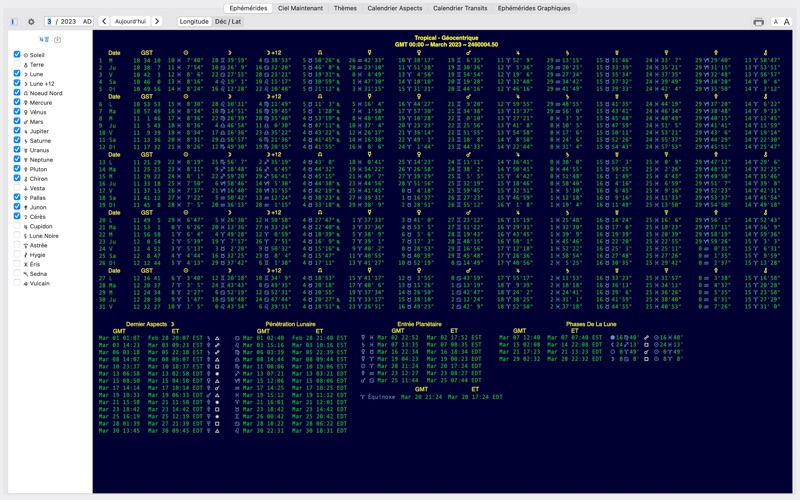800x500 pixels.
Task: Toggle Soleil checkbox
Action: coord(17,55)
